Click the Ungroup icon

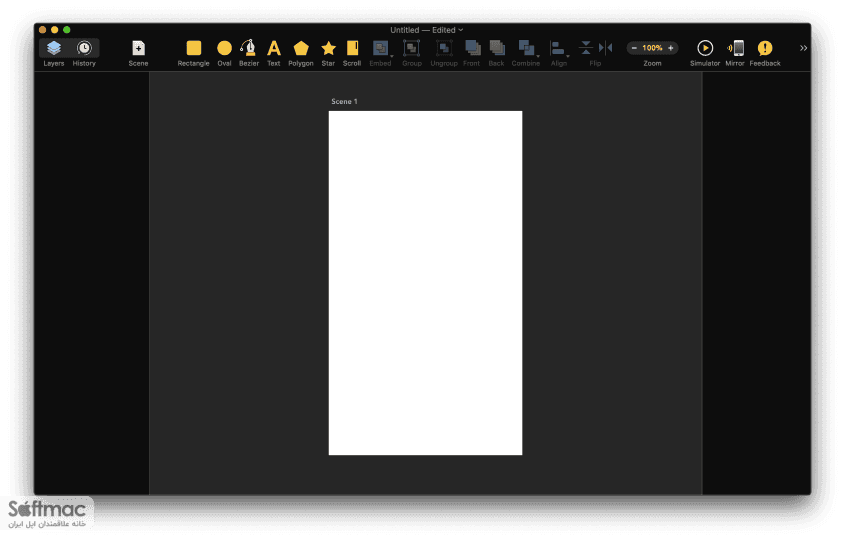pos(444,49)
